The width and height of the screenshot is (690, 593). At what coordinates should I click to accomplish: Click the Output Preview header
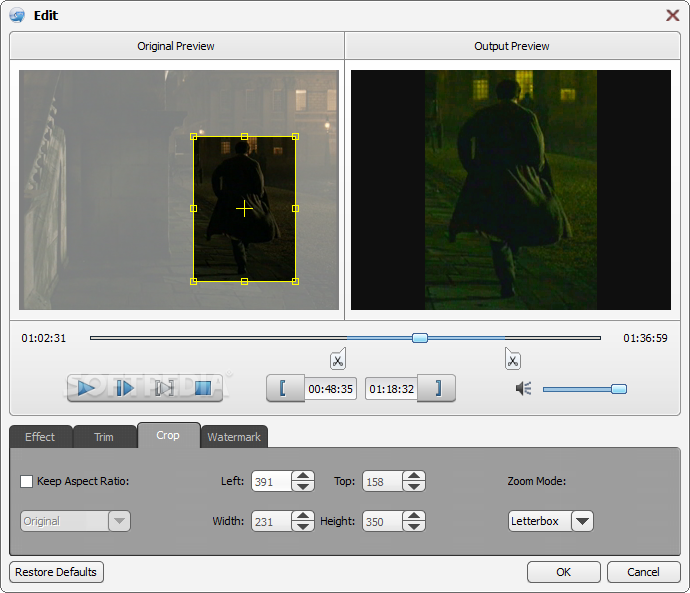coord(512,46)
